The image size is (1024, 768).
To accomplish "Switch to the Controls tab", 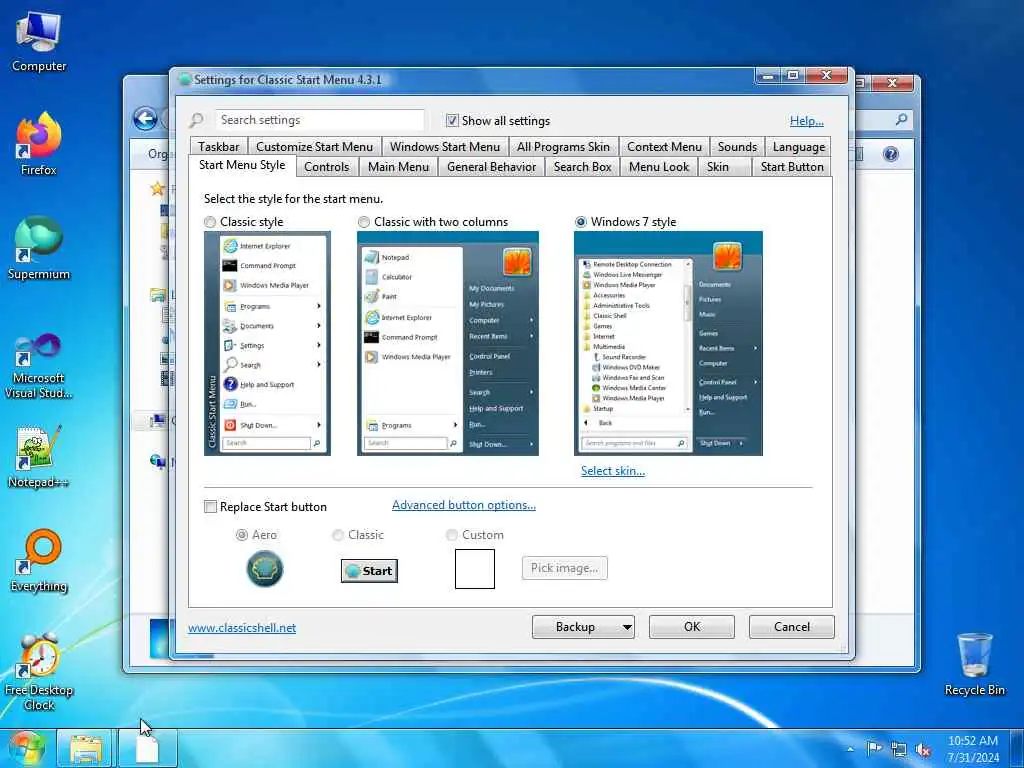I will coord(327,167).
